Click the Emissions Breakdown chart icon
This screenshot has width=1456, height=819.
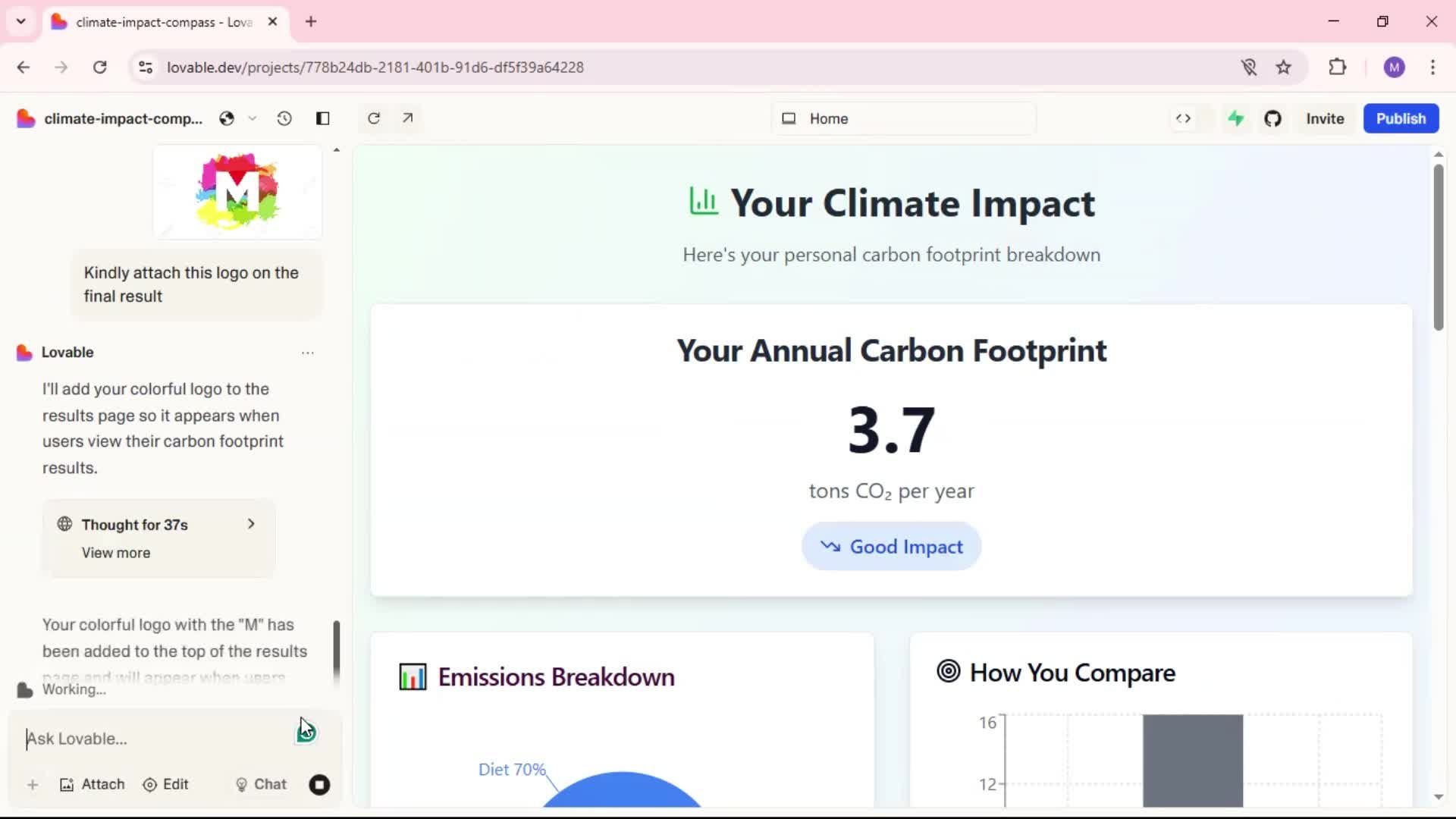(x=413, y=677)
